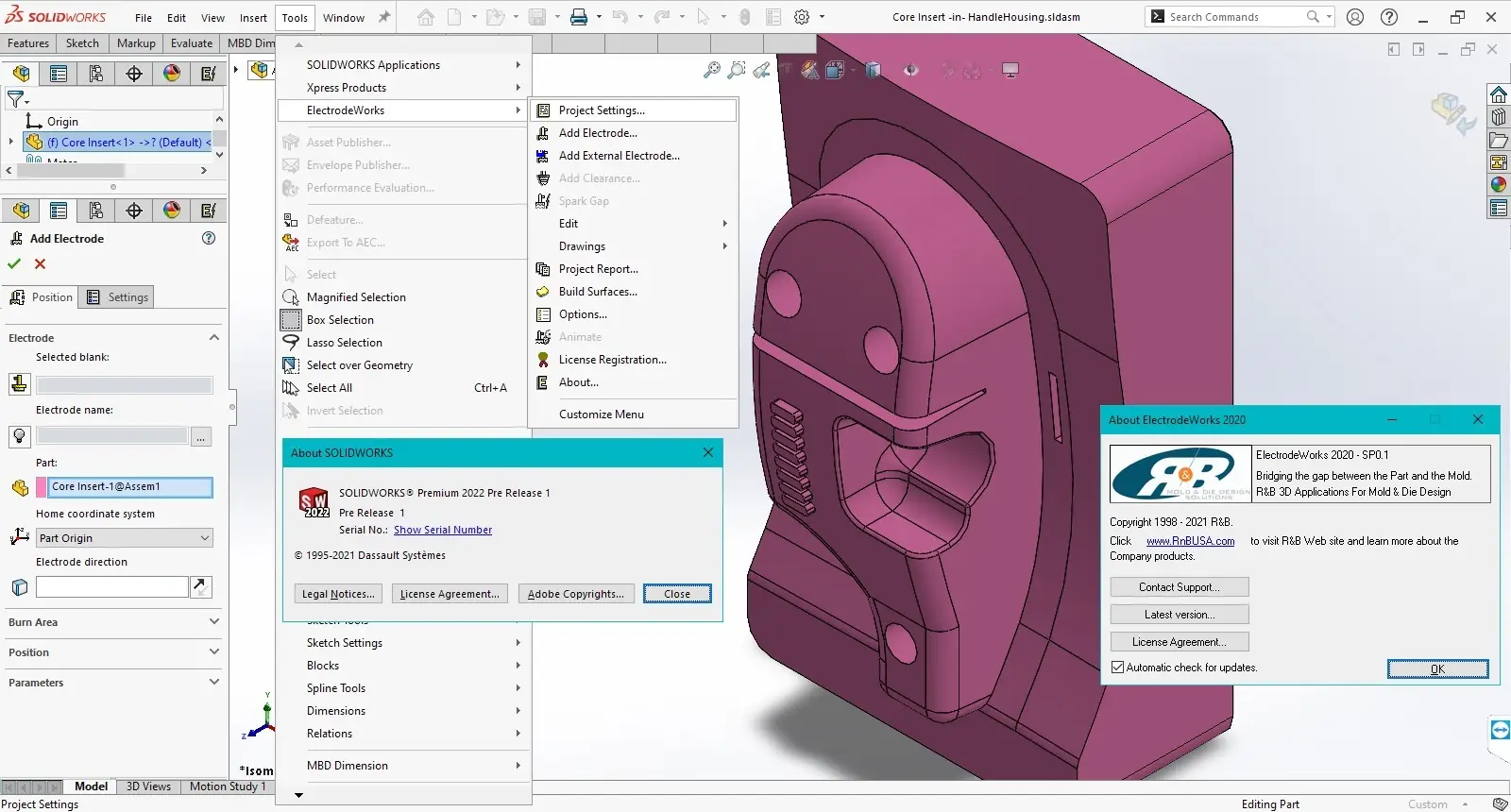This screenshot has width=1511, height=812.
Task: Toggle Automatic check for updates checkbox
Action: (1118, 668)
